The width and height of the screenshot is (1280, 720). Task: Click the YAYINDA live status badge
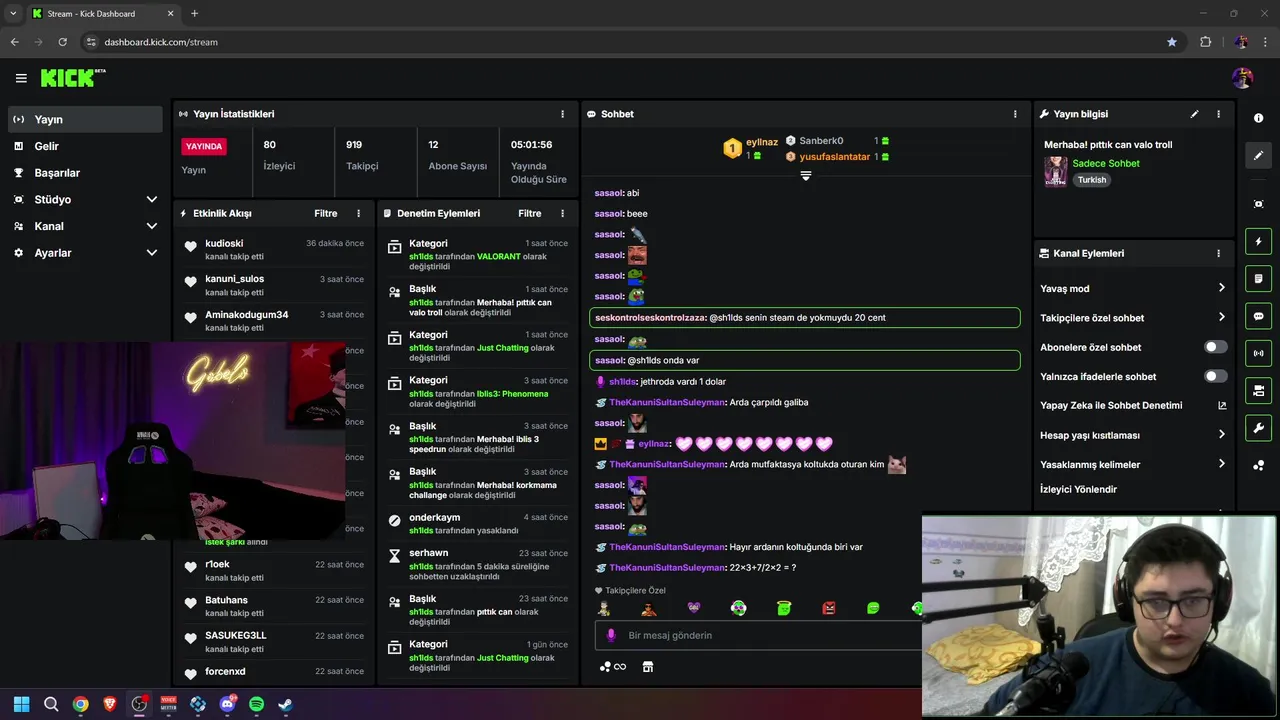pos(204,146)
